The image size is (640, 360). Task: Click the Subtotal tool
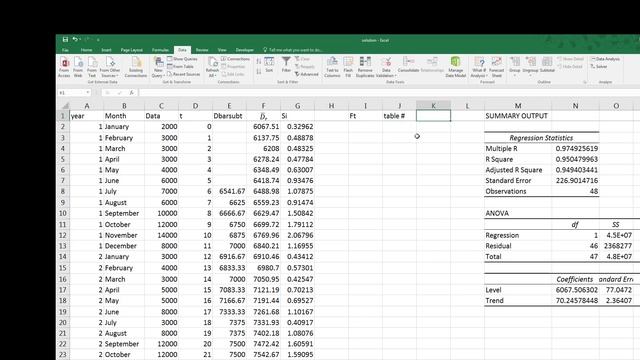point(547,64)
